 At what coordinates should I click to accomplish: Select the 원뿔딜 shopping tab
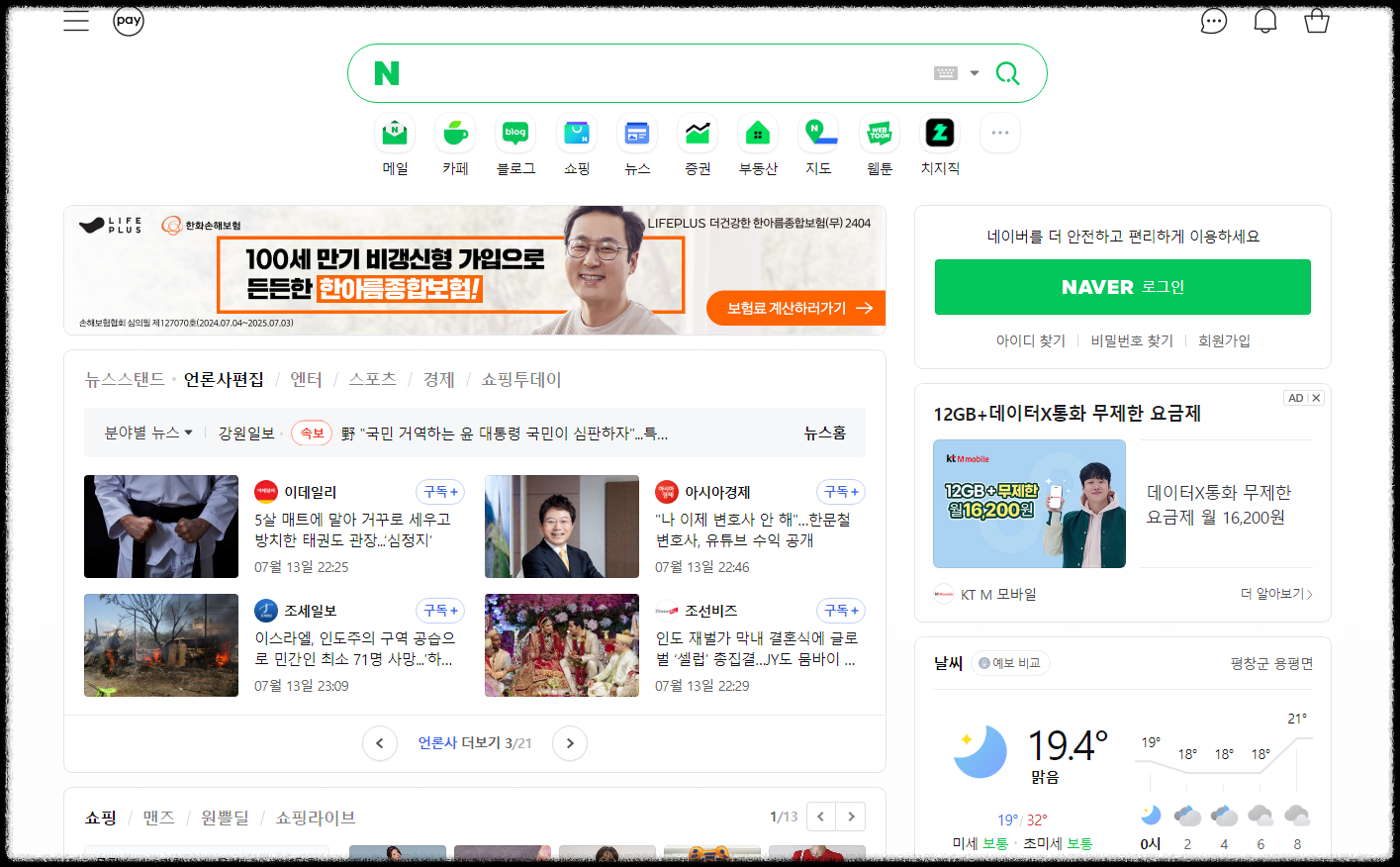tap(225, 818)
